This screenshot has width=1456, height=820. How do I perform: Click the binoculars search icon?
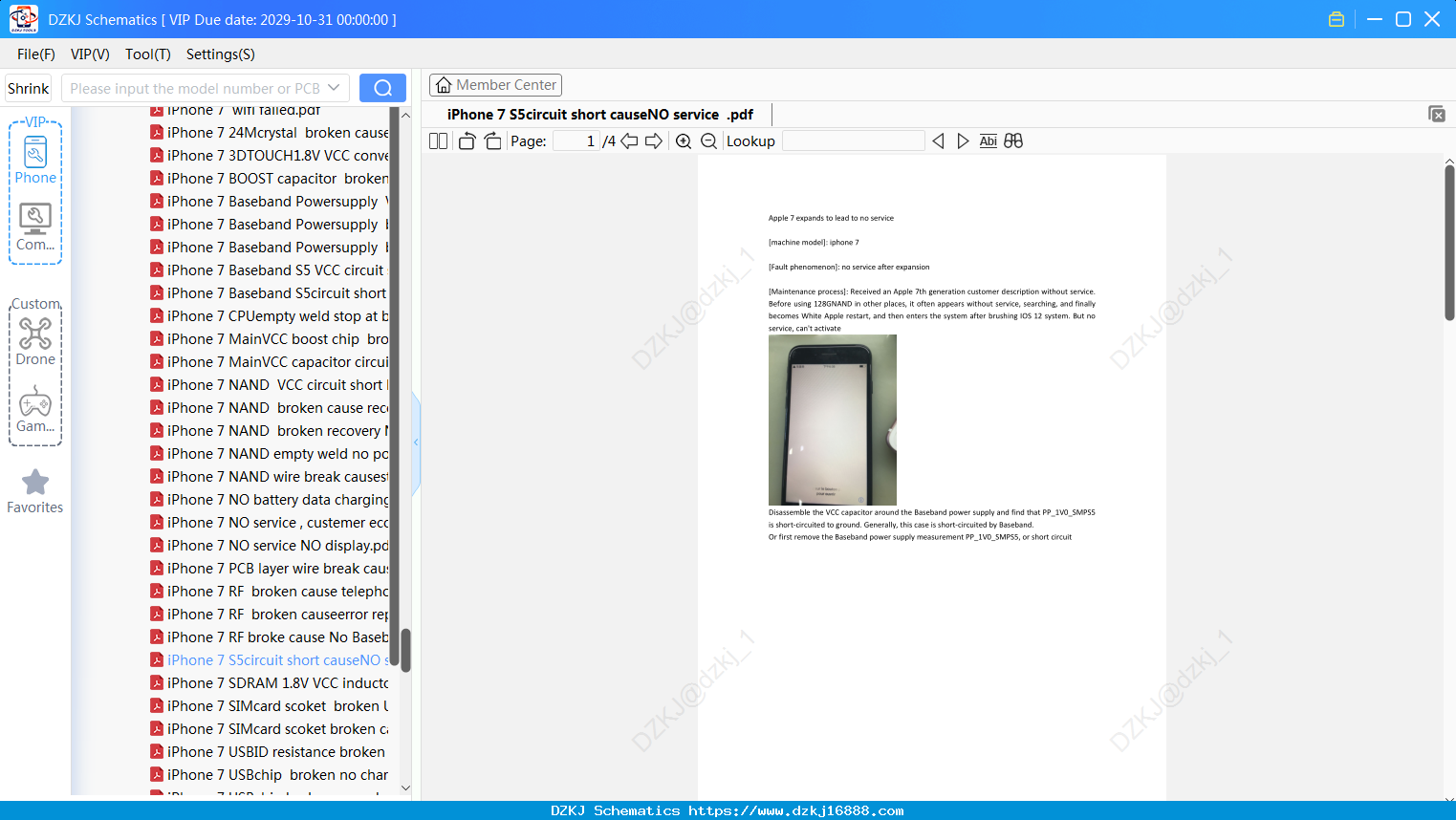point(1013,141)
